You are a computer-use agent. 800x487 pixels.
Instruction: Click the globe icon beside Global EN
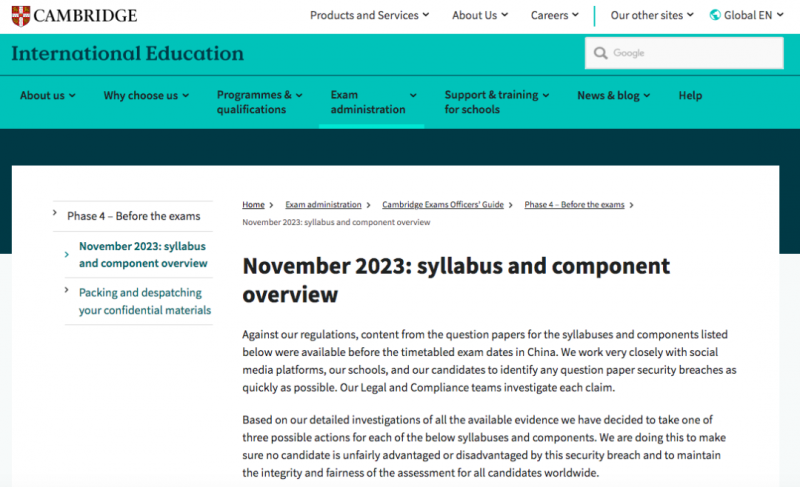(715, 15)
